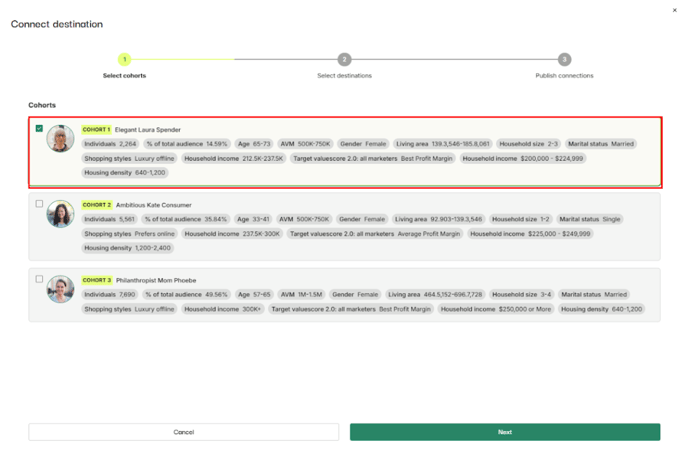The width and height of the screenshot is (688, 449).
Task: Click the COHORT 1 yellow badge
Action: 96,130
